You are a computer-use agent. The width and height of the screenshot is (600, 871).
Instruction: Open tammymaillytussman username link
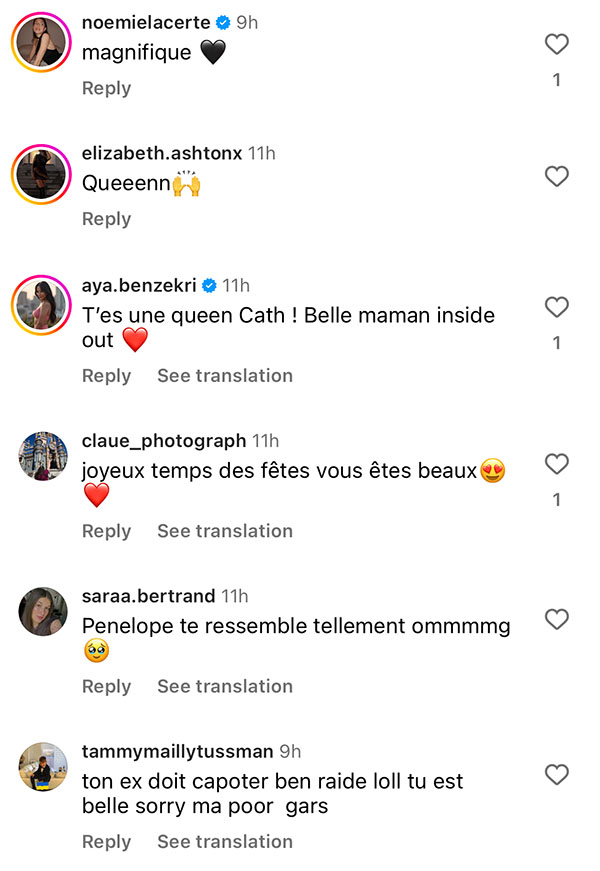coord(177,752)
